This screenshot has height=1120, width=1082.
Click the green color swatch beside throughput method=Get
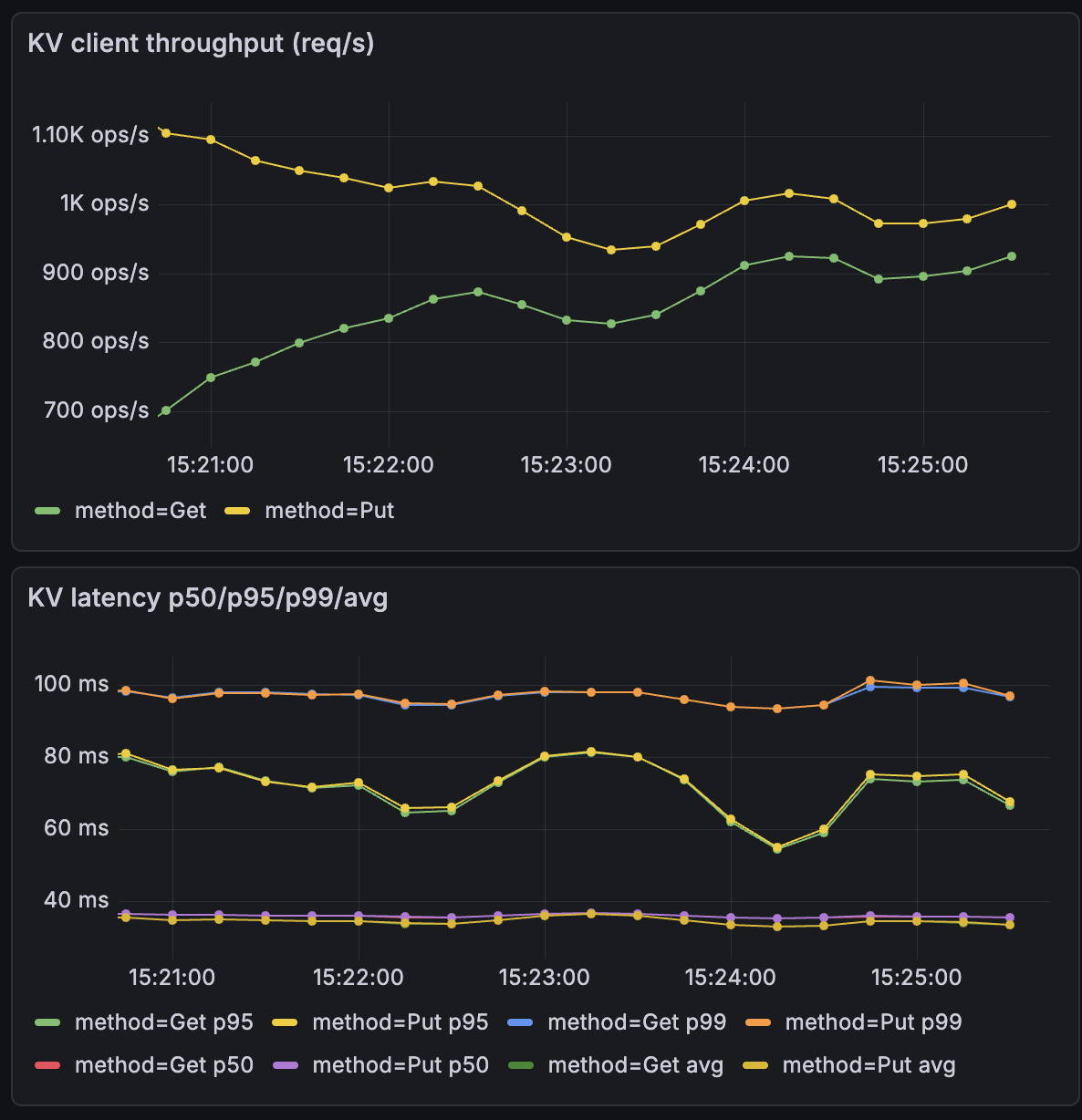[47, 511]
